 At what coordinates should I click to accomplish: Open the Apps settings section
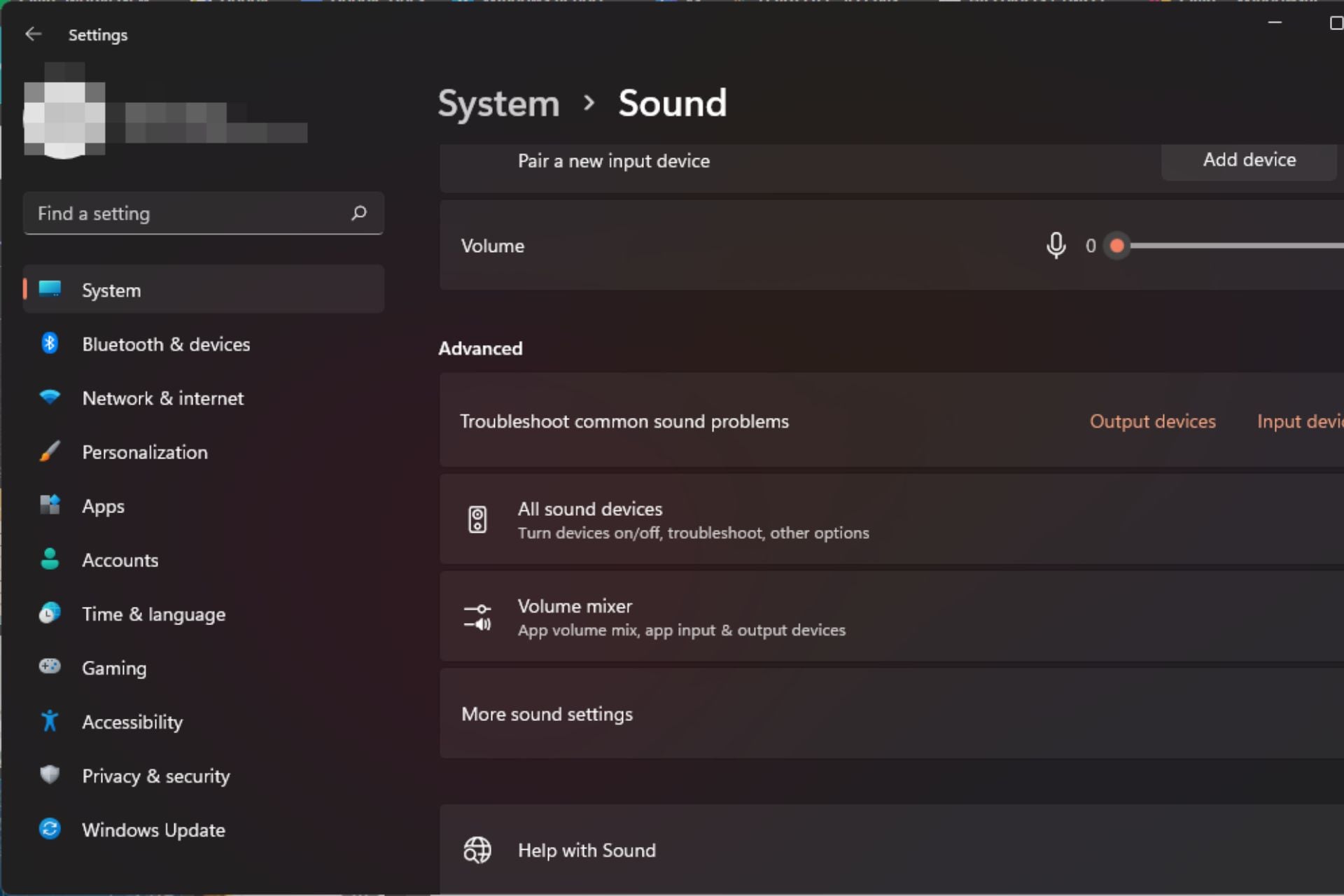103,506
